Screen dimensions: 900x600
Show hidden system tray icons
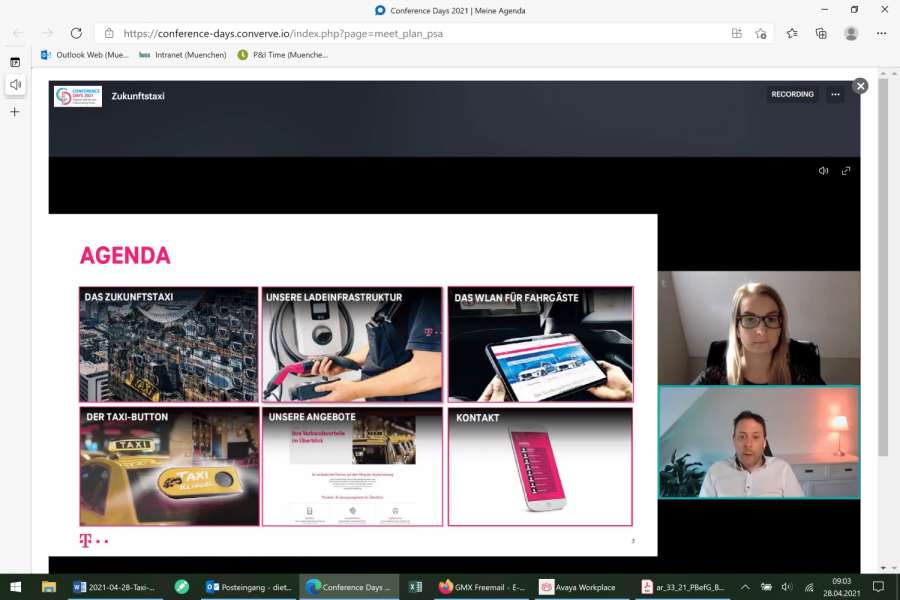pos(744,587)
